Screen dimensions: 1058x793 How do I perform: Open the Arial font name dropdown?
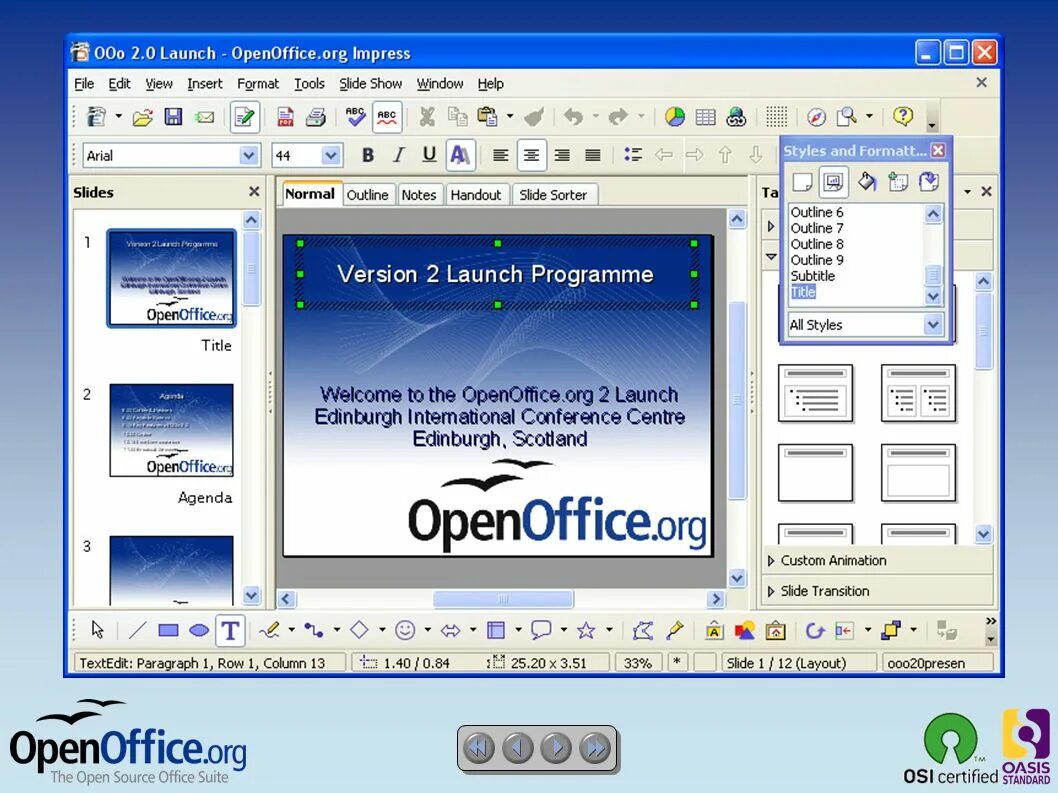pyautogui.click(x=248, y=155)
